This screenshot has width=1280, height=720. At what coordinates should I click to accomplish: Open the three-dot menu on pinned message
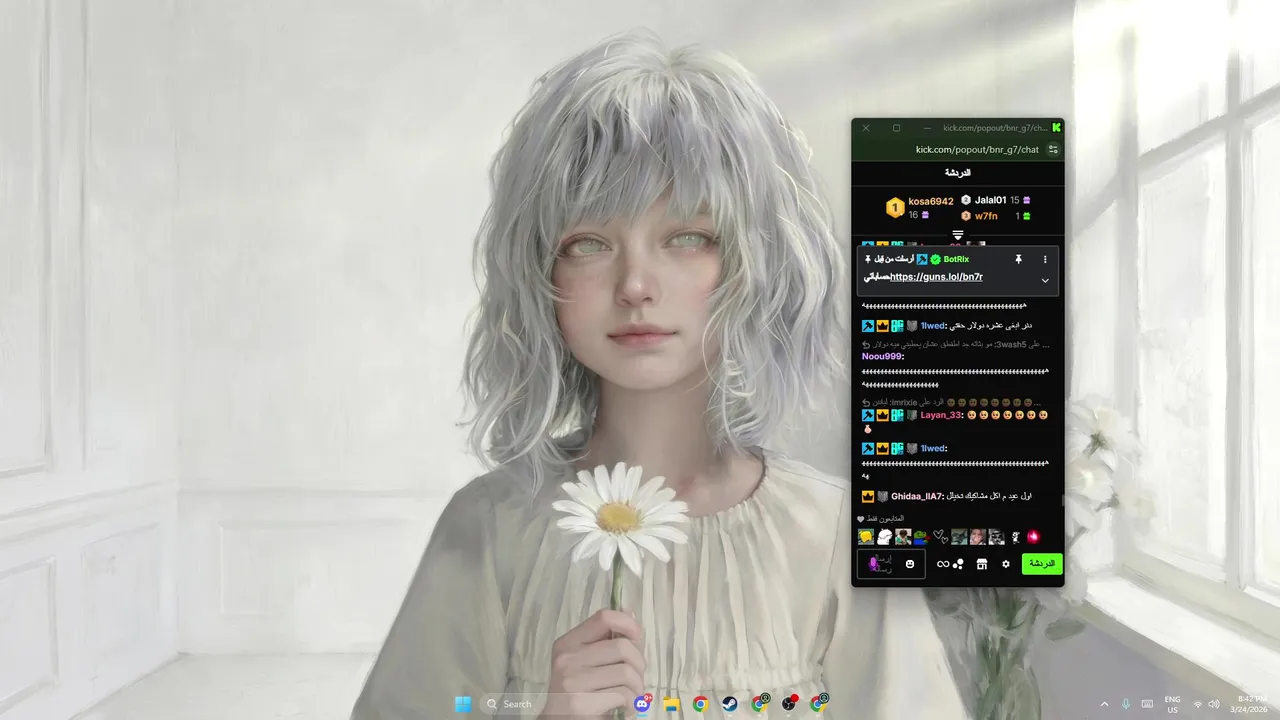[x=1045, y=259]
